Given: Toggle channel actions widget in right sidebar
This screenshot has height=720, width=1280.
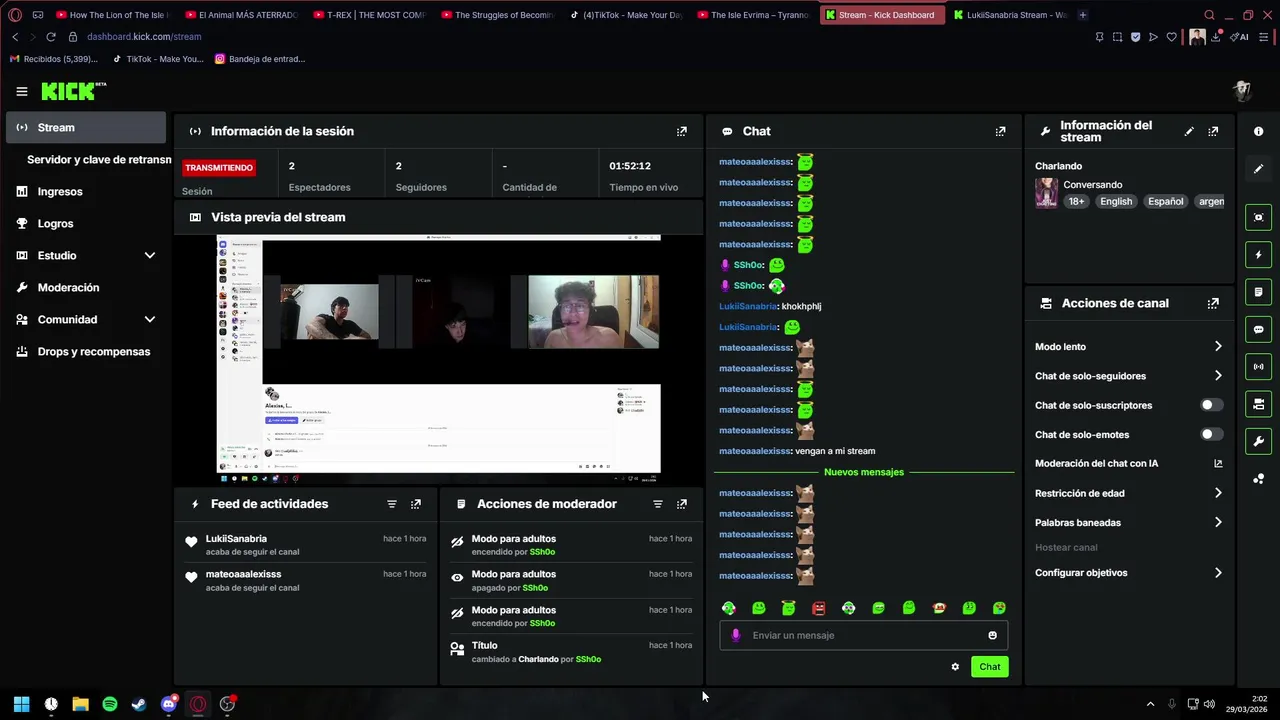Looking at the screenshot, I should (1258, 404).
